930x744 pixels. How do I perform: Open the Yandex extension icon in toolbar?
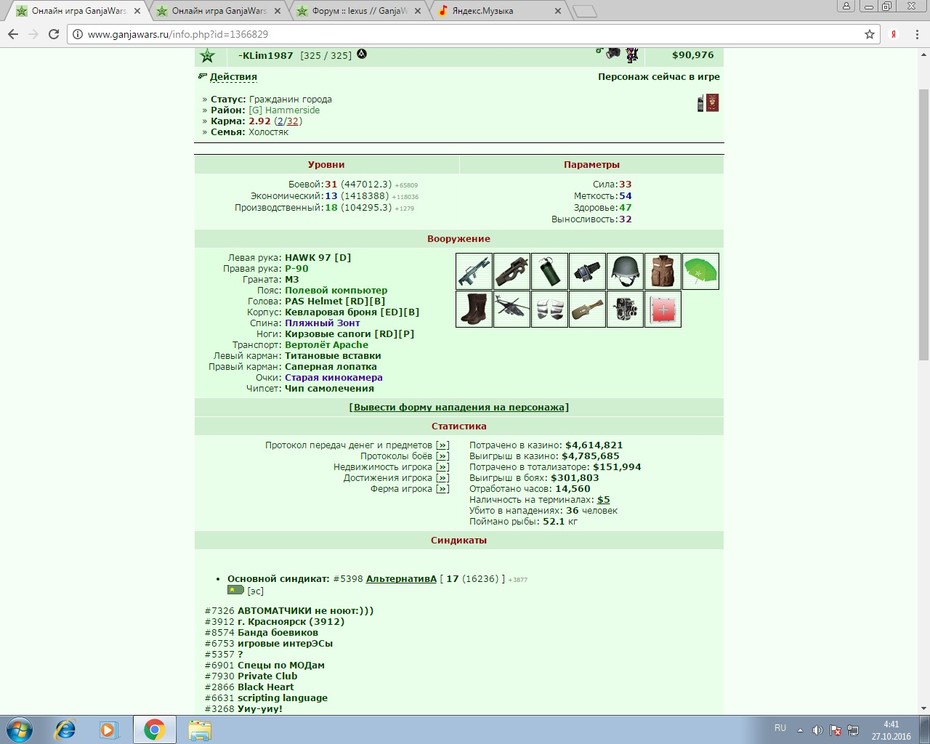click(893, 34)
